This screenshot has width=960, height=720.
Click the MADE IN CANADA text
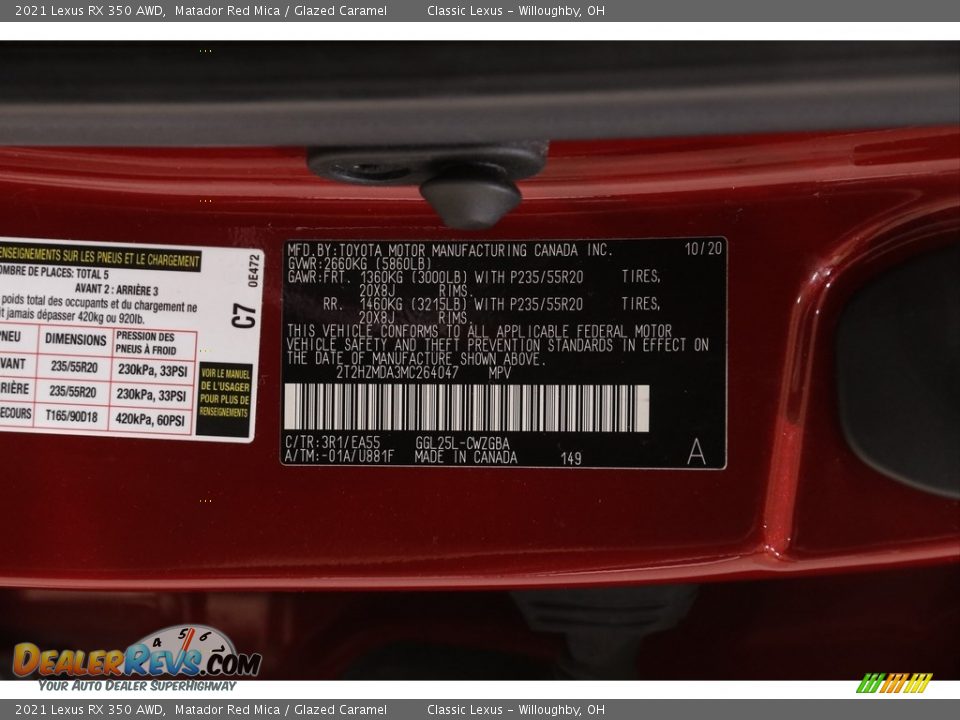(x=465, y=457)
